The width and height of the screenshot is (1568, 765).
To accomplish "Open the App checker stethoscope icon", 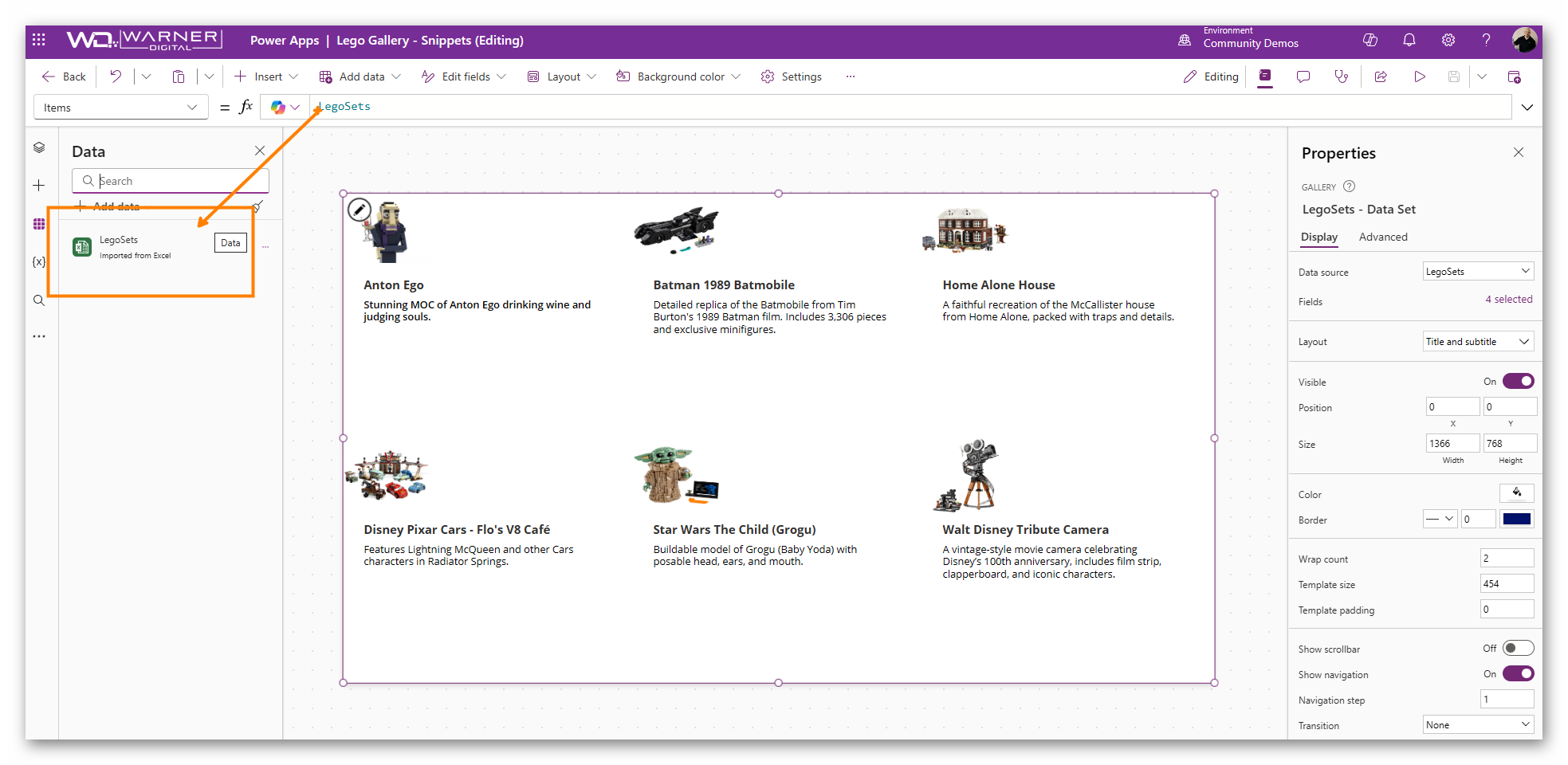I will click(1342, 76).
